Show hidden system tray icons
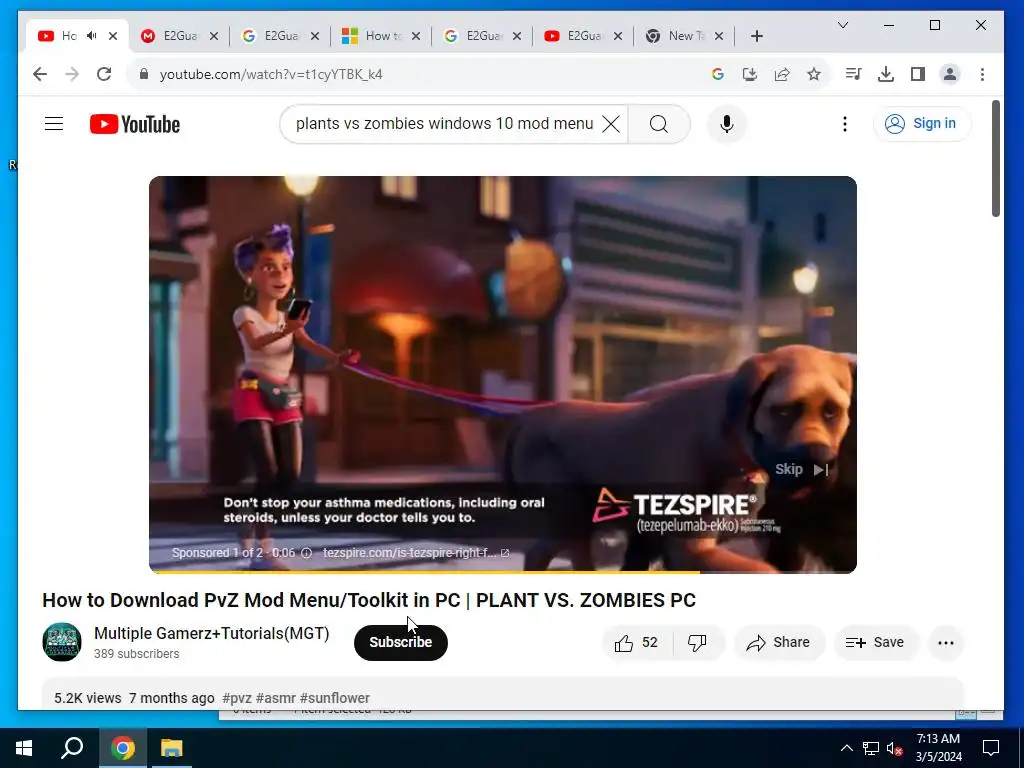This screenshot has height=768, width=1024. (846, 748)
